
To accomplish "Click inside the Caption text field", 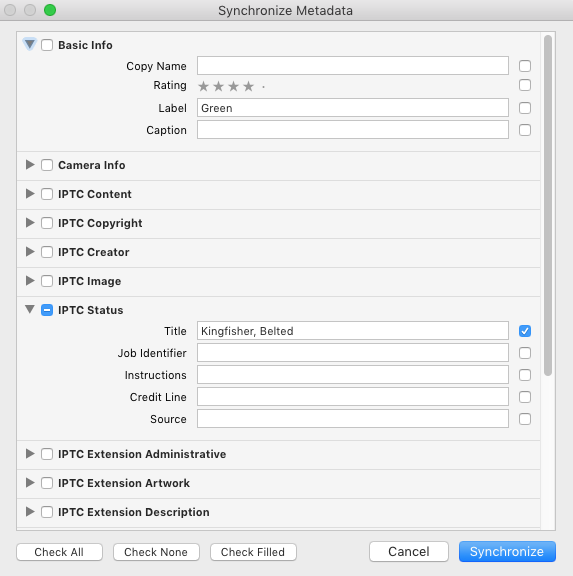I will click(x=353, y=130).
